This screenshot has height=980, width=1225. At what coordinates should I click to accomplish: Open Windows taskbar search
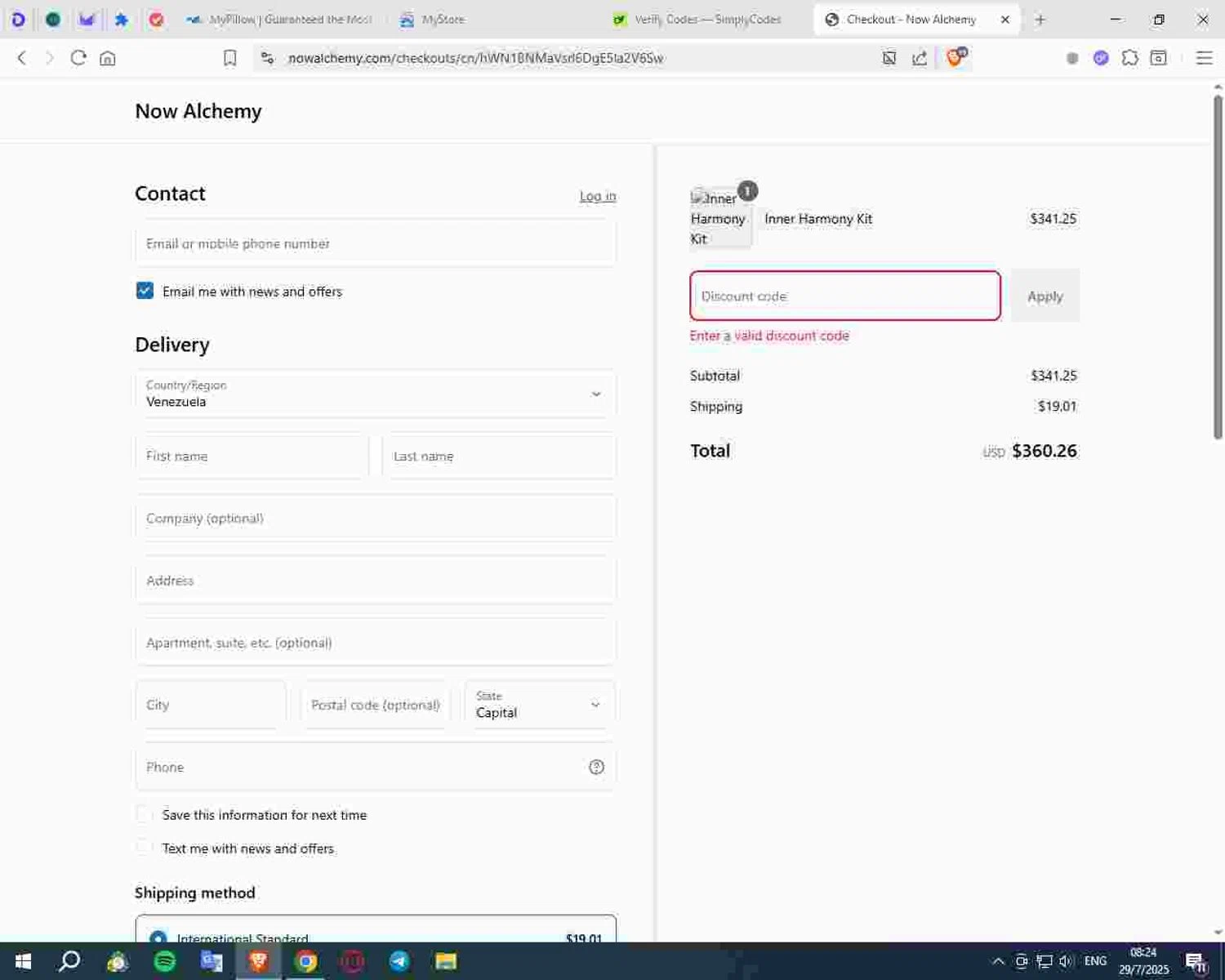tap(69, 961)
